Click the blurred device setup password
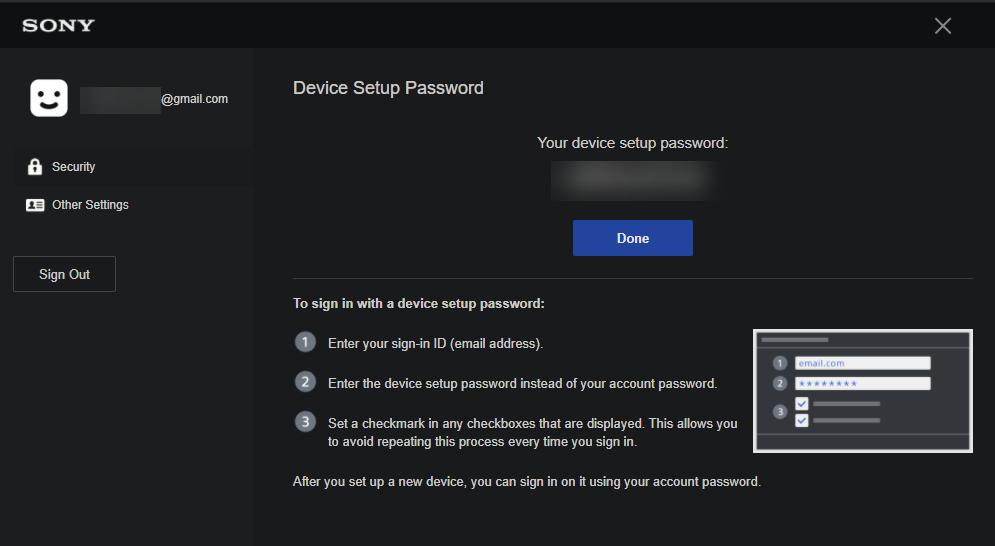This screenshot has width=995, height=546. (632, 180)
